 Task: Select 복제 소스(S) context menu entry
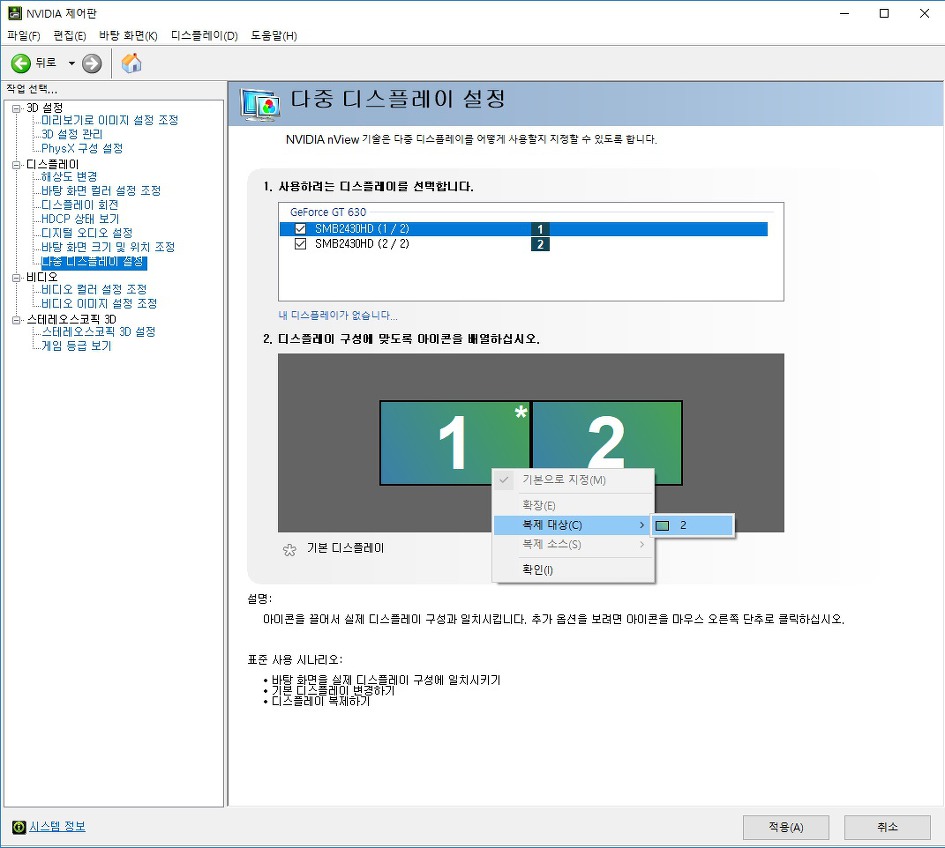573,545
